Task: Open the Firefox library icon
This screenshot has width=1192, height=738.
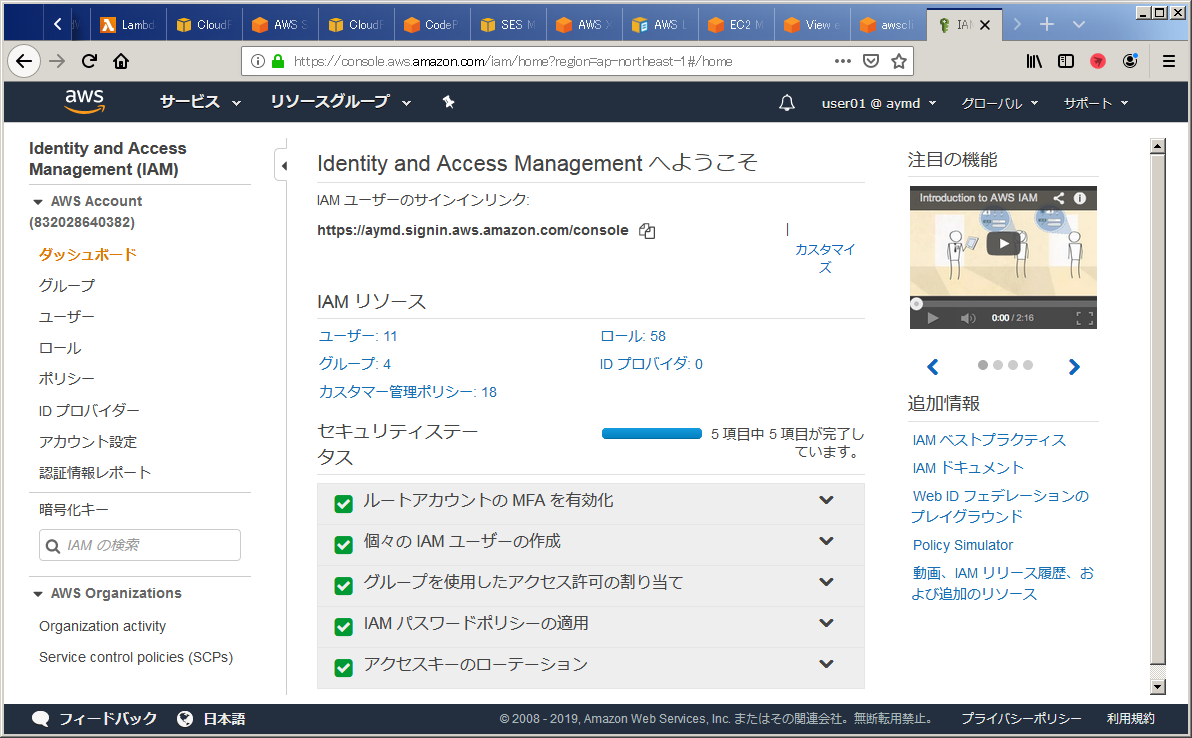Action: pos(1034,62)
